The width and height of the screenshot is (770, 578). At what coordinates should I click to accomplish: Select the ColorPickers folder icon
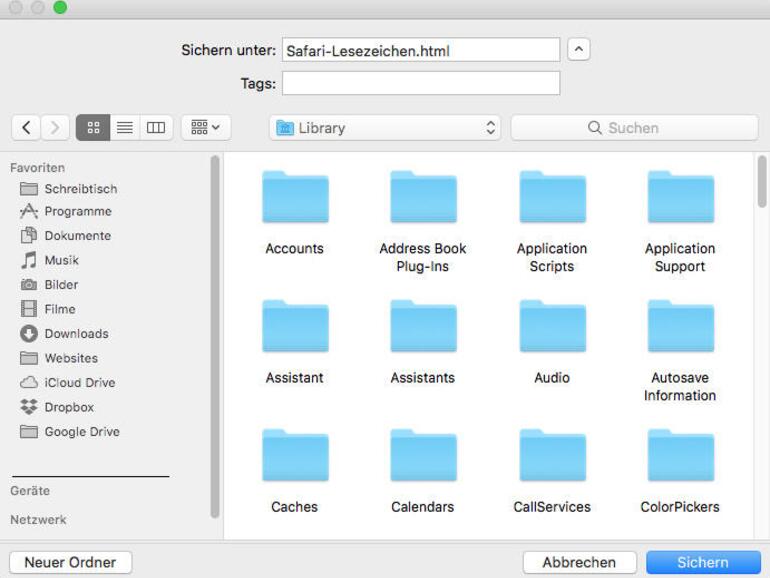click(x=681, y=456)
